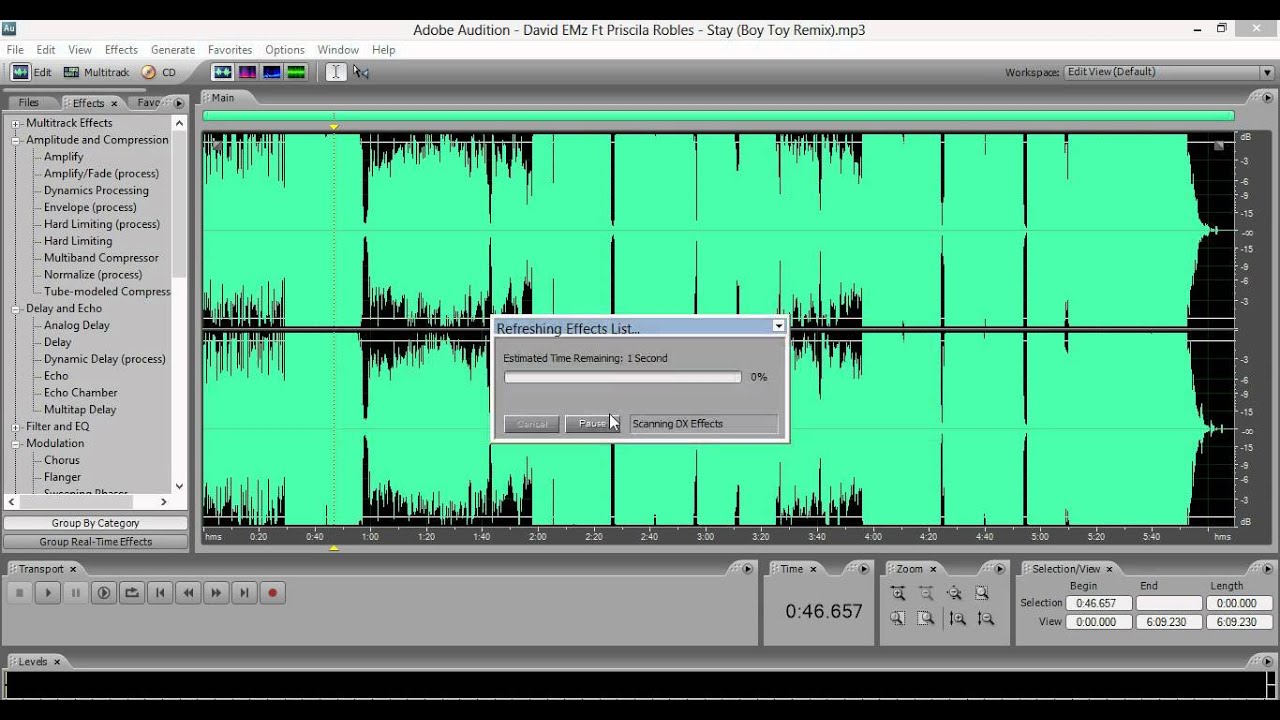Collapse Delay and Echo category
Screen dimensions: 1280x720
point(16,309)
